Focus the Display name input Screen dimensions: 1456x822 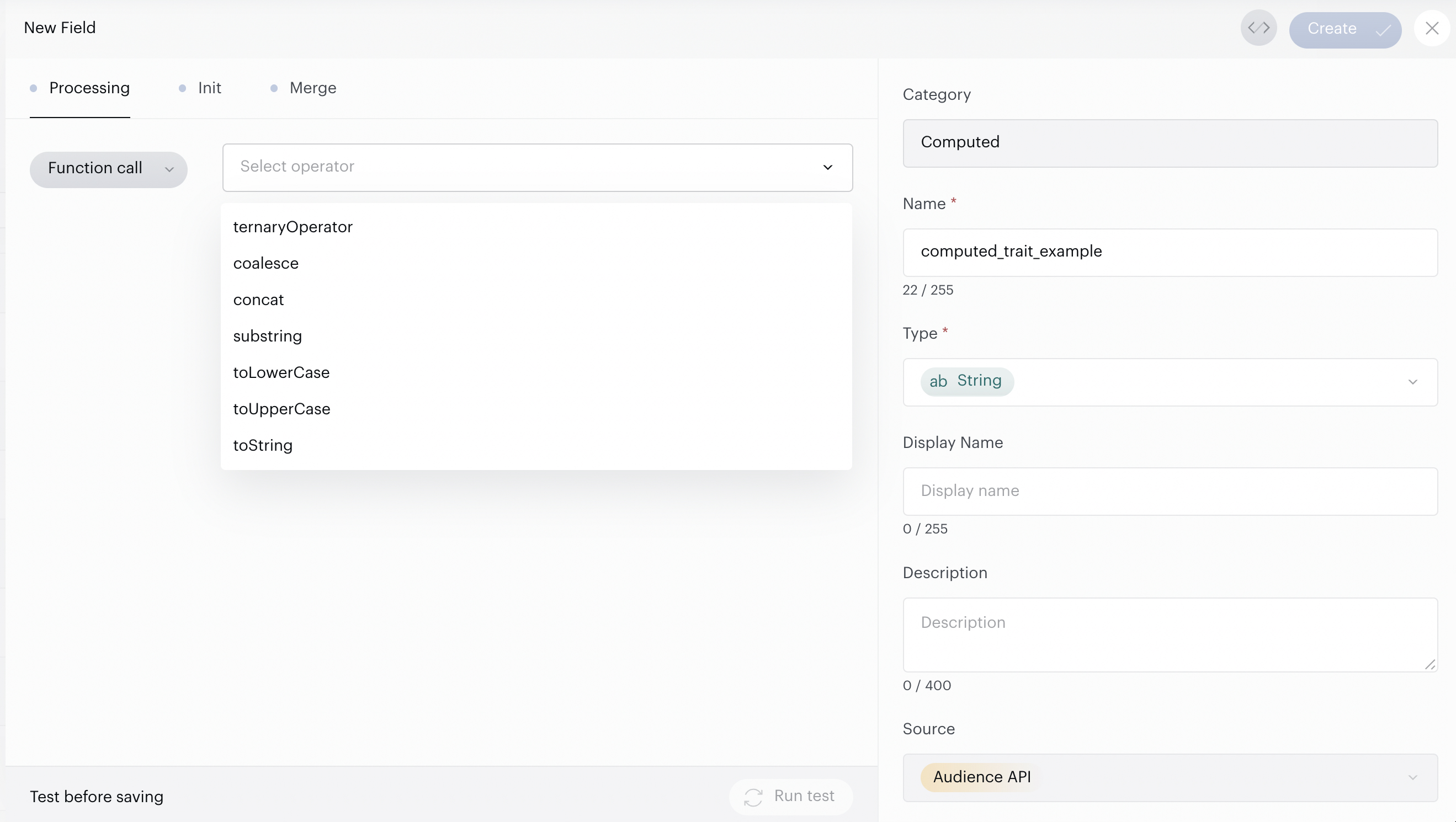(x=1170, y=491)
